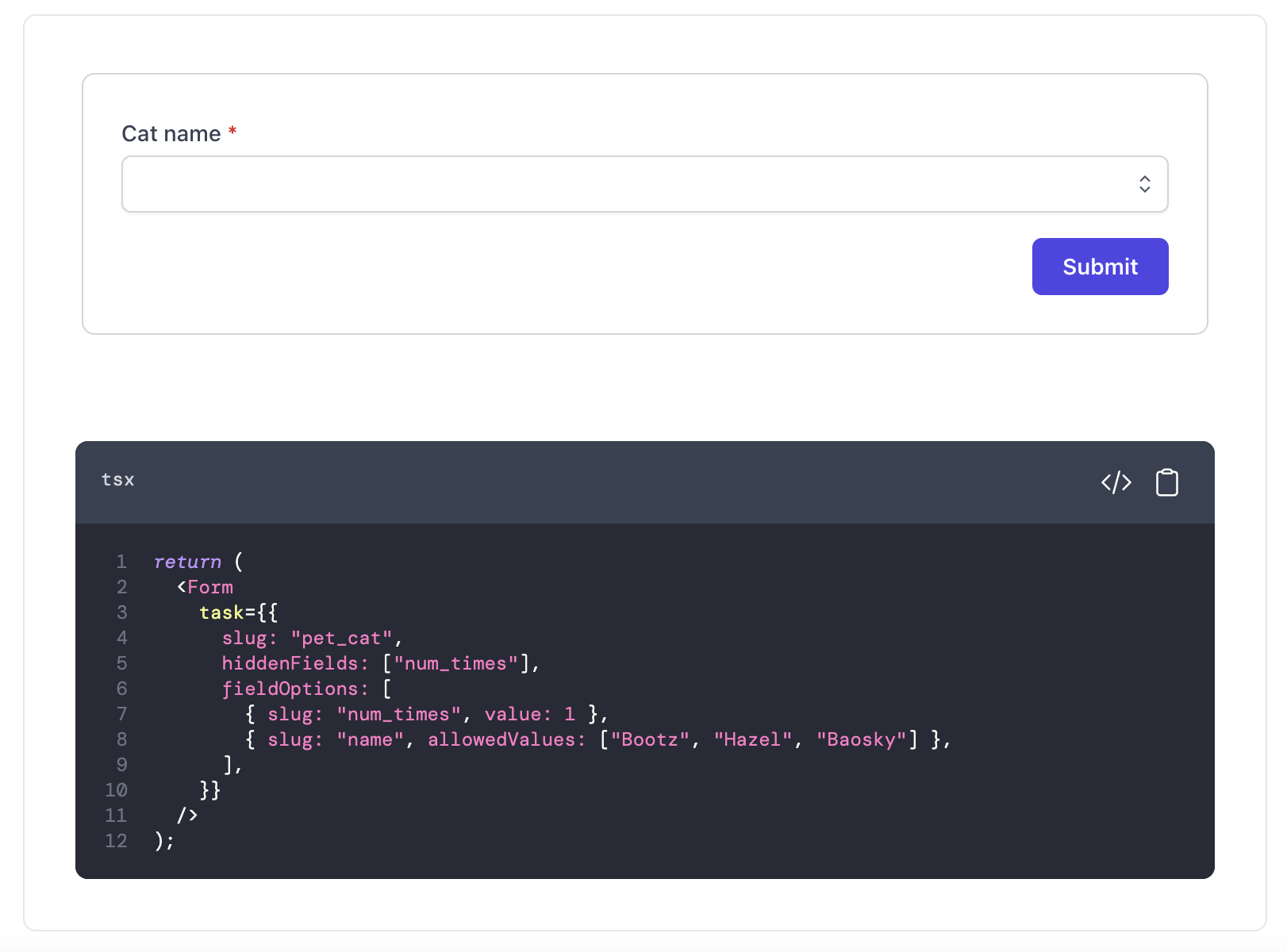Click the fieldOptions property in code
This screenshot has height=952, width=1287.
coord(290,689)
